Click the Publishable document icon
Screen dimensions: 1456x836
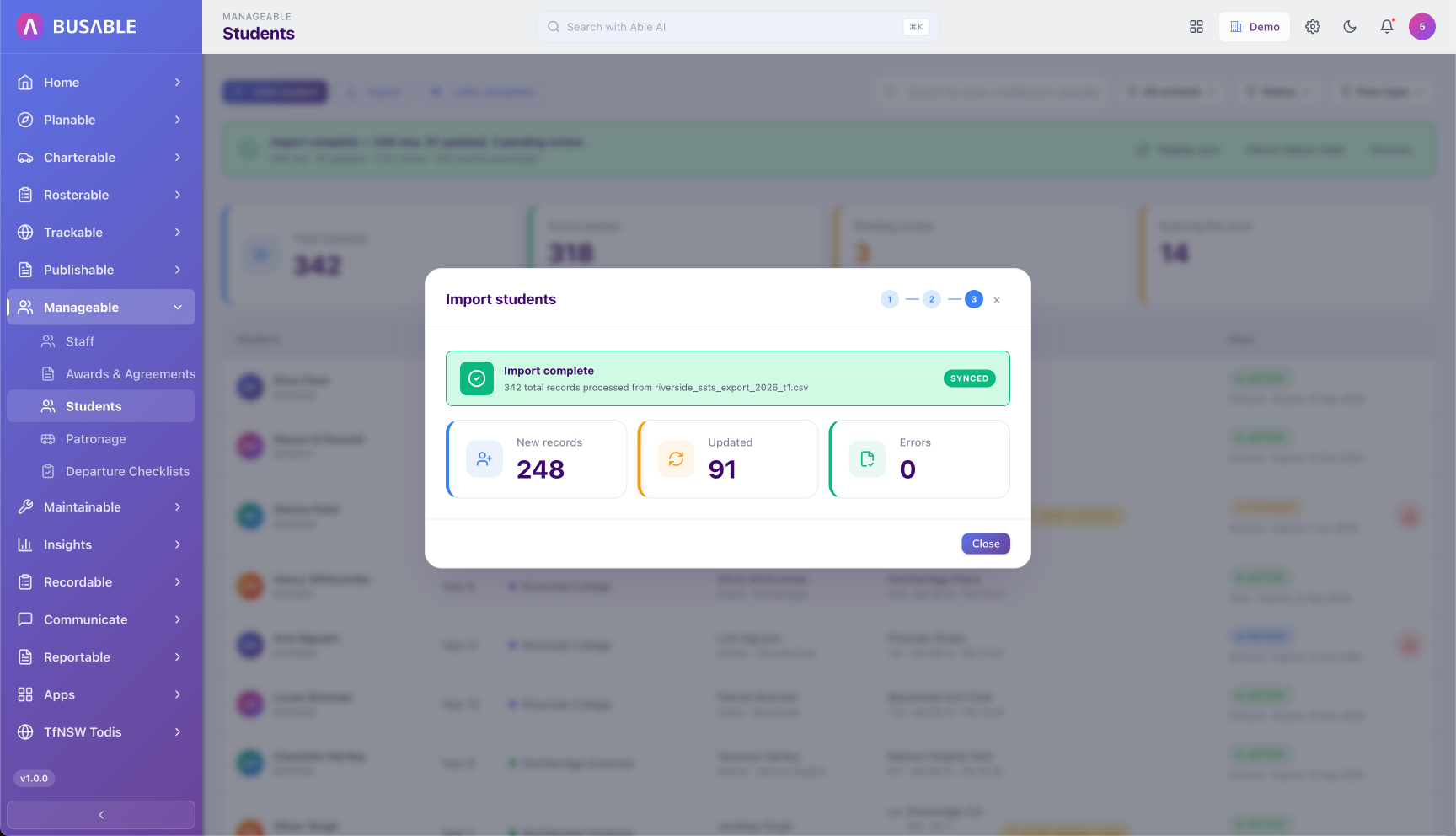25,270
